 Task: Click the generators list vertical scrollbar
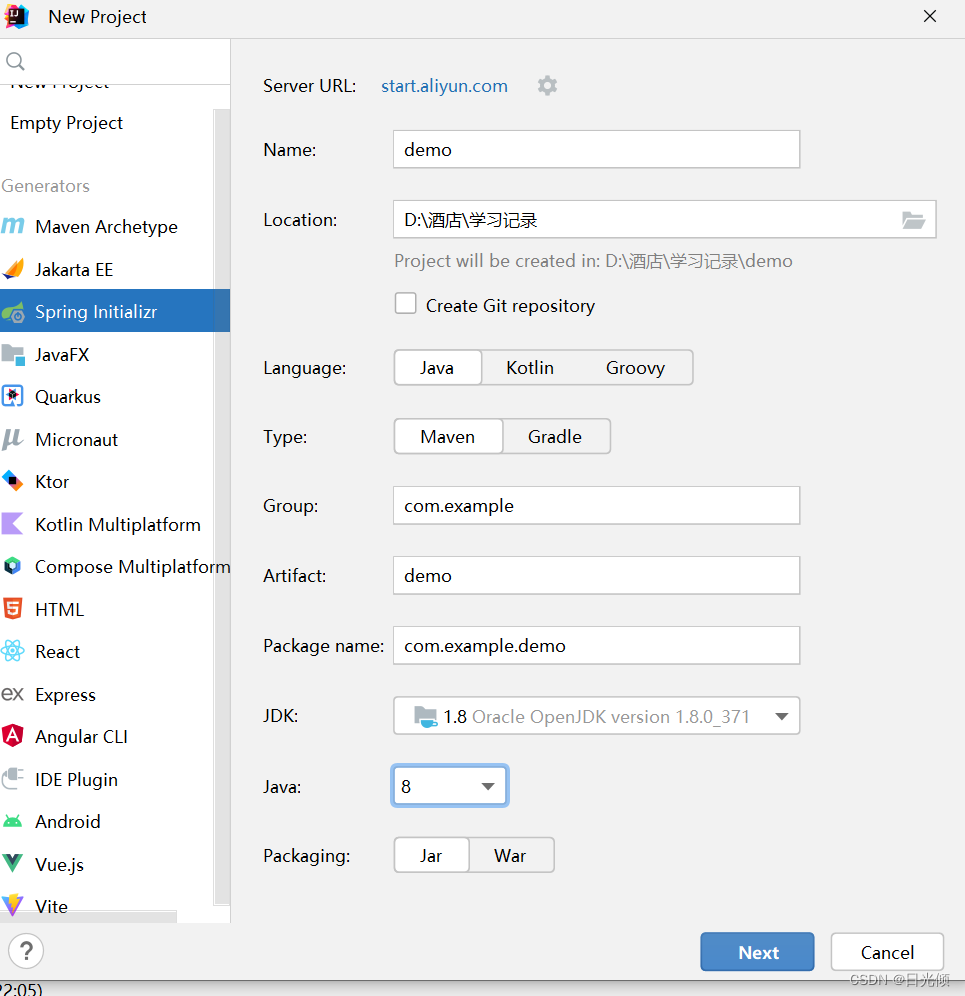pos(221,506)
